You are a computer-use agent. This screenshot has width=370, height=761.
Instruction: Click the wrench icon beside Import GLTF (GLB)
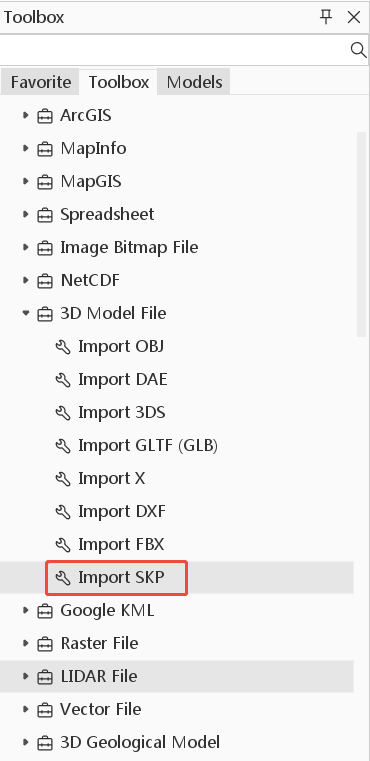pyautogui.click(x=63, y=446)
